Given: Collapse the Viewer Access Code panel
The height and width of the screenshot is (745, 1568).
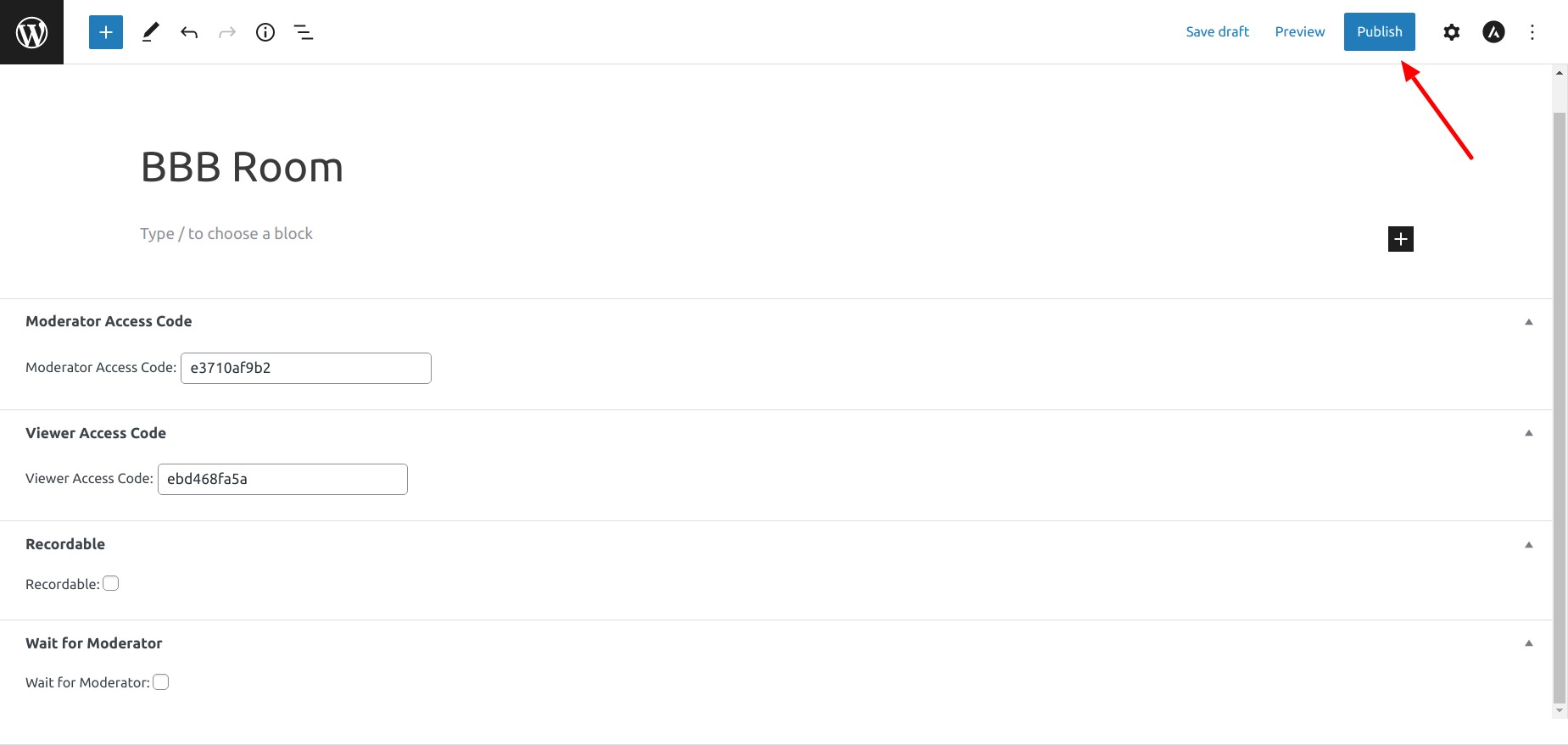Looking at the screenshot, I should [x=1529, y=433].
